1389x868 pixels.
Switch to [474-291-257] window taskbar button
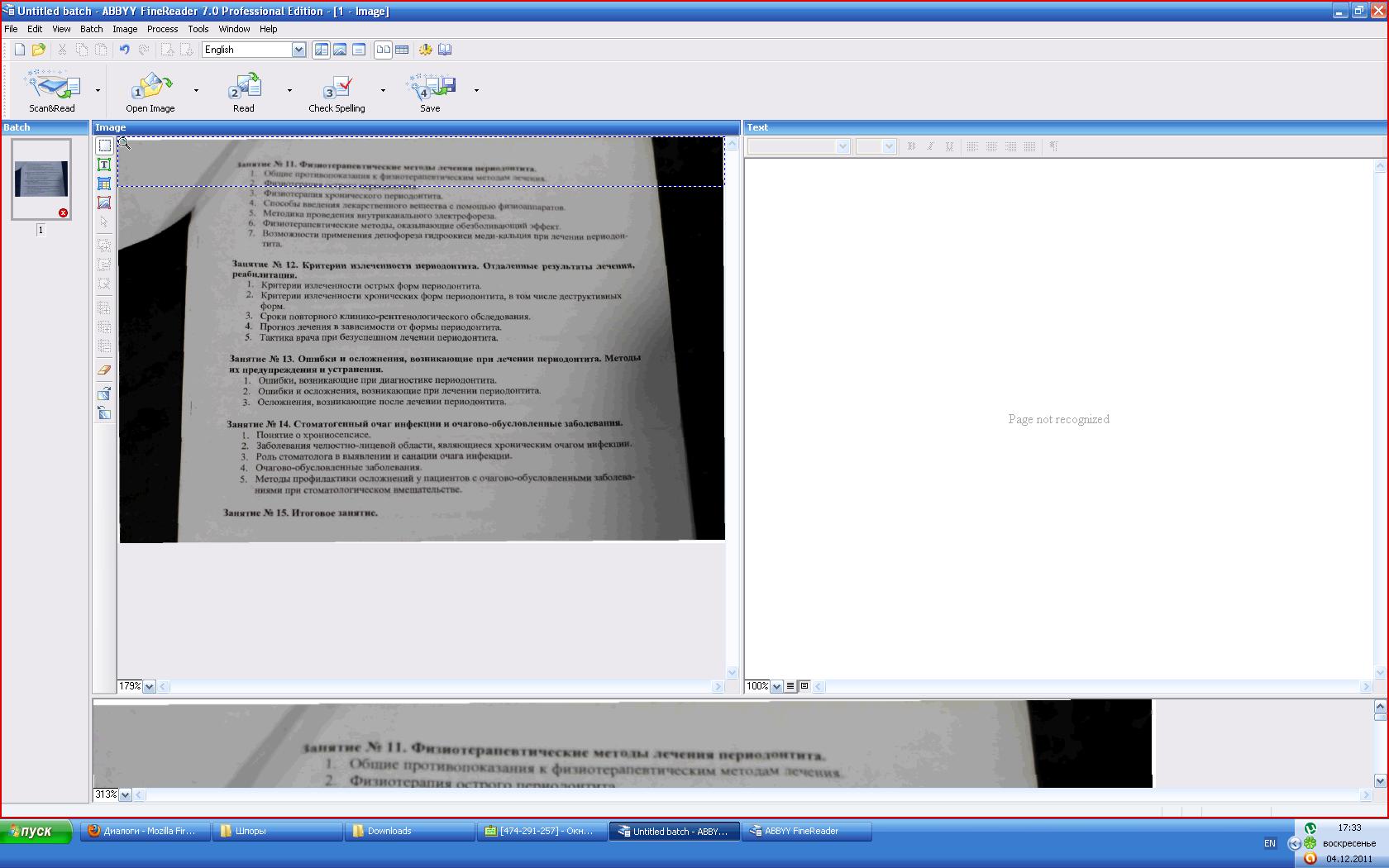(x=542, y=832)
